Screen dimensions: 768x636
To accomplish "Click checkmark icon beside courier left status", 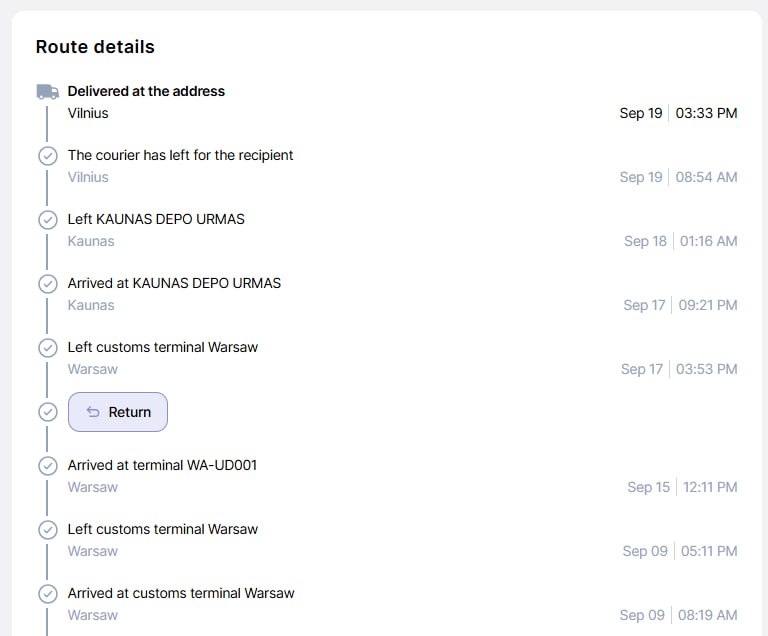I will [47, 156].
